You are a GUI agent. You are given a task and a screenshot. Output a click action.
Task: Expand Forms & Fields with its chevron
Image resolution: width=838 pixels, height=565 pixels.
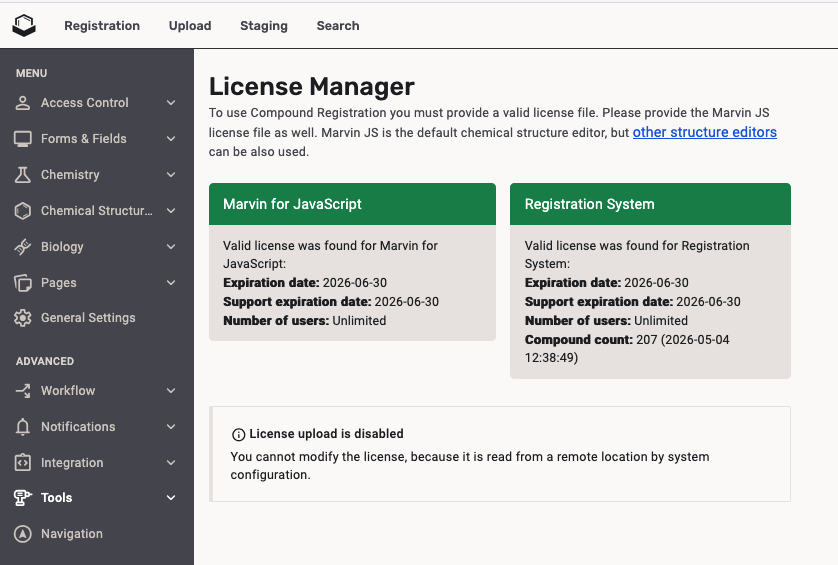point(171,139)
